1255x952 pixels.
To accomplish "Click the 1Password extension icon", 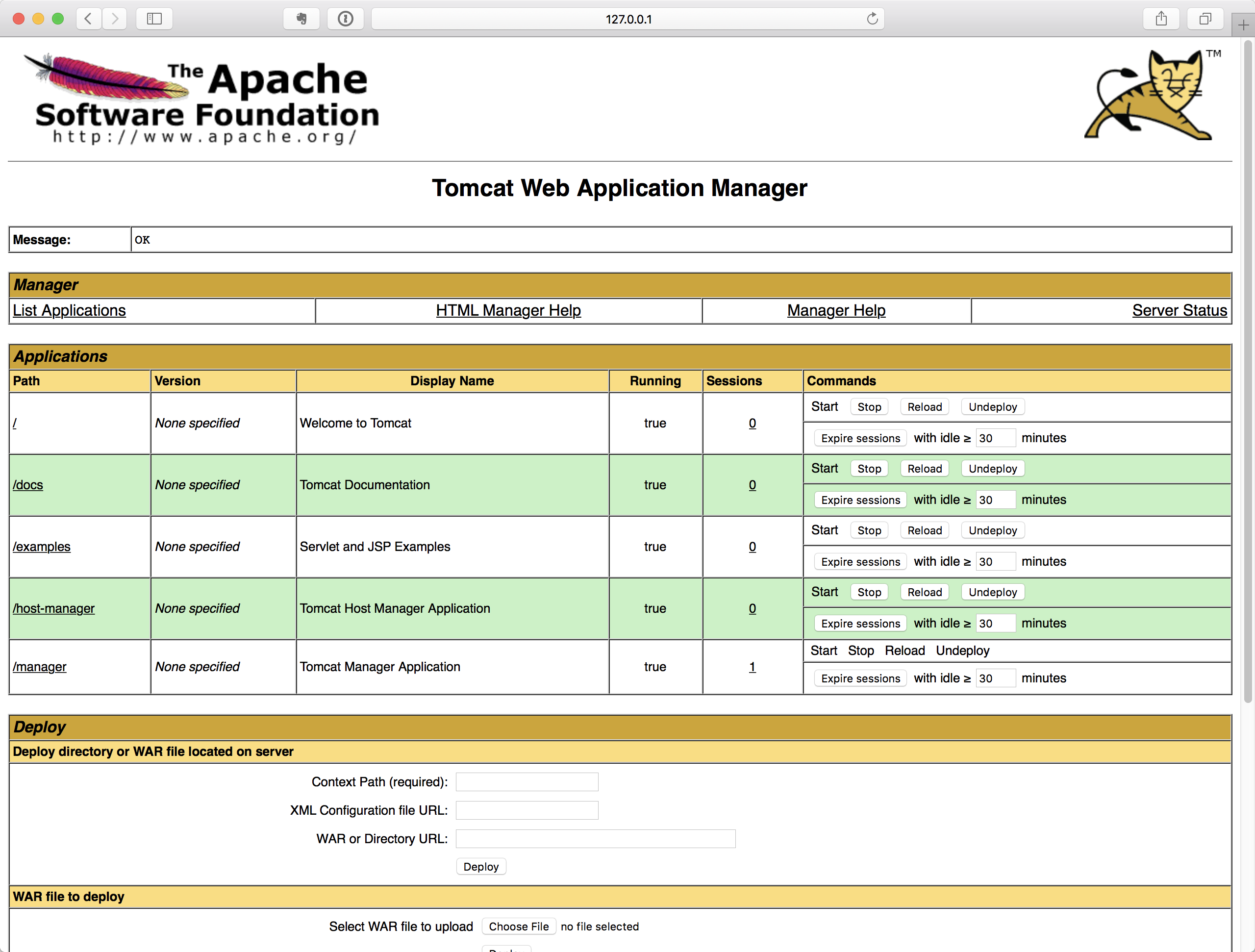I will tap(345, 19).
